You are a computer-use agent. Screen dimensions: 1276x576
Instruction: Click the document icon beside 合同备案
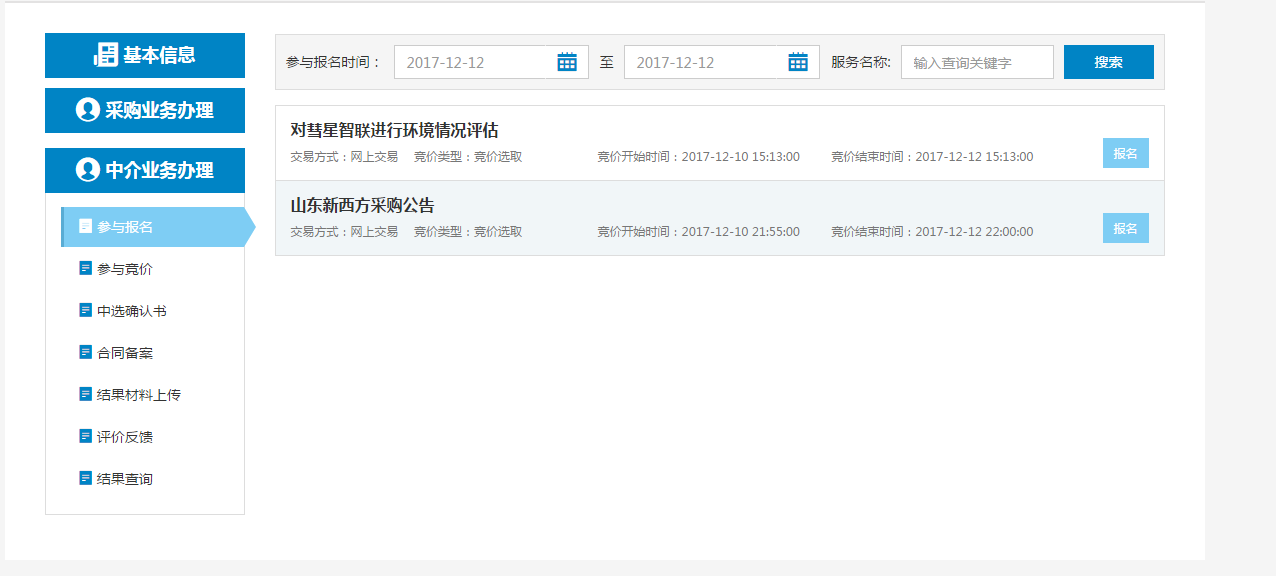pyautogui.click(x=85, y=352)
